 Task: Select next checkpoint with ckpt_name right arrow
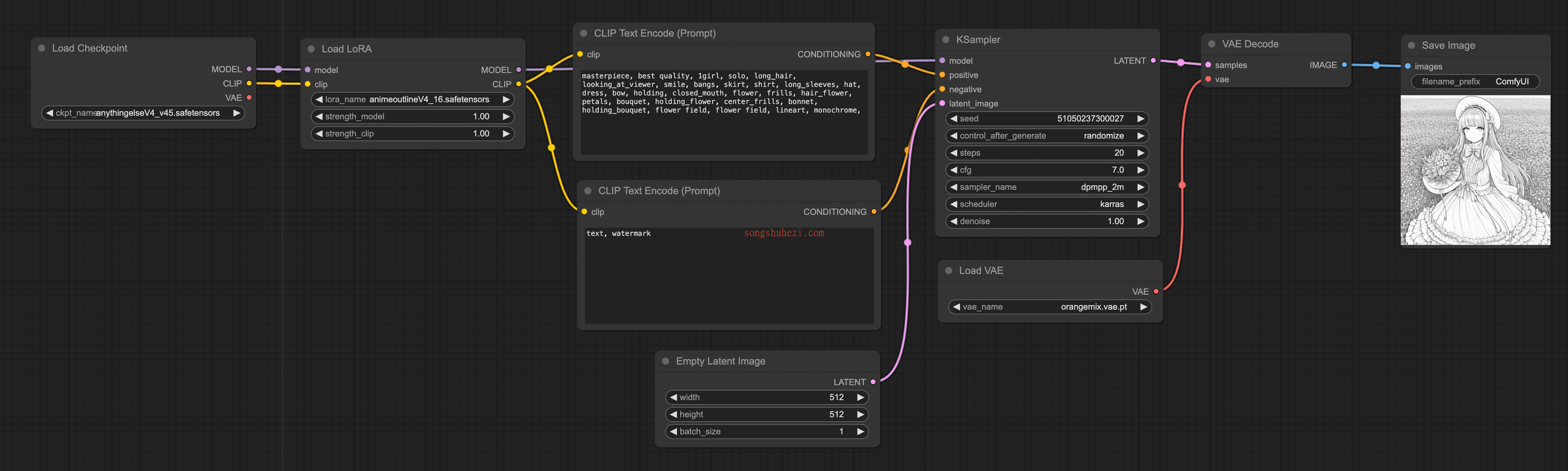(236, 113)
